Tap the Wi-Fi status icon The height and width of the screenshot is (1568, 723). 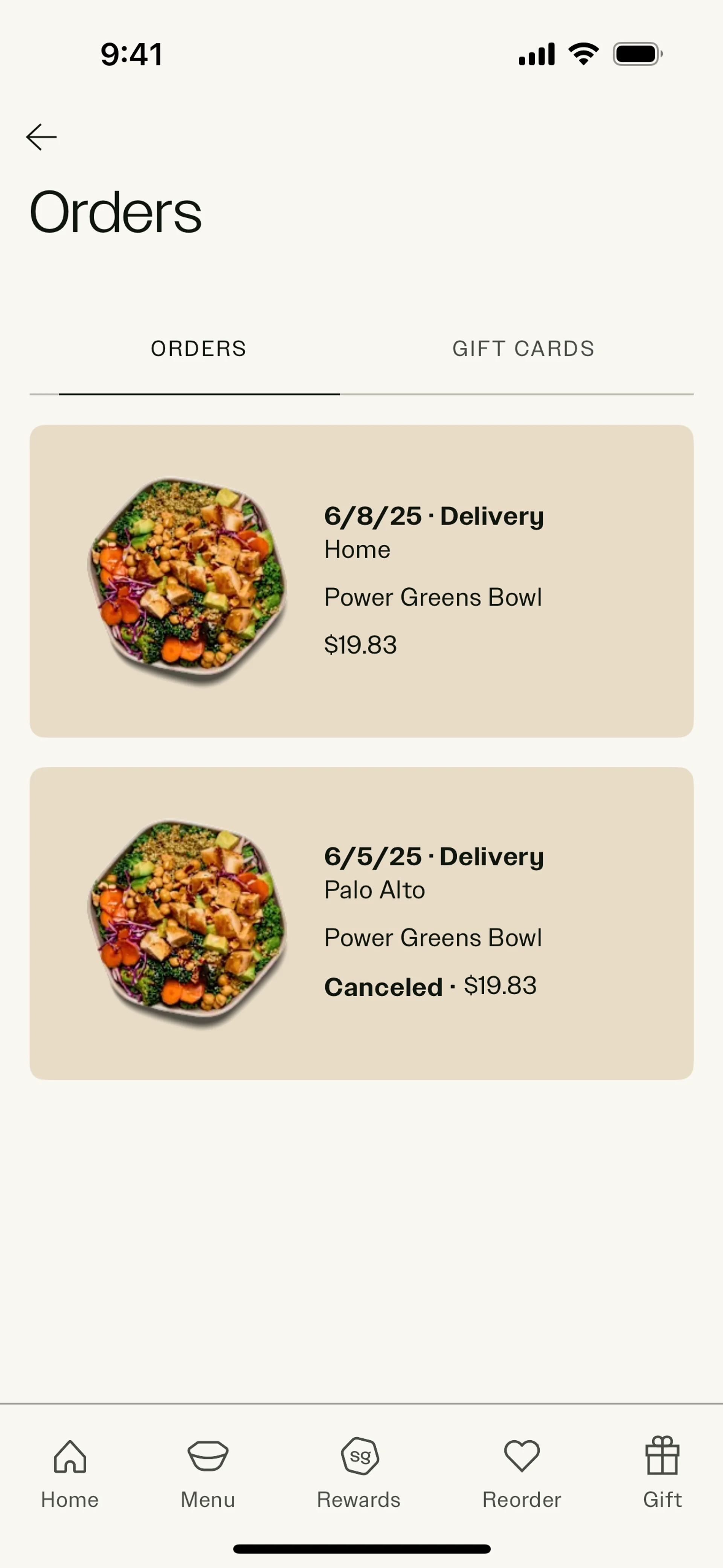(x=583, y=54)
